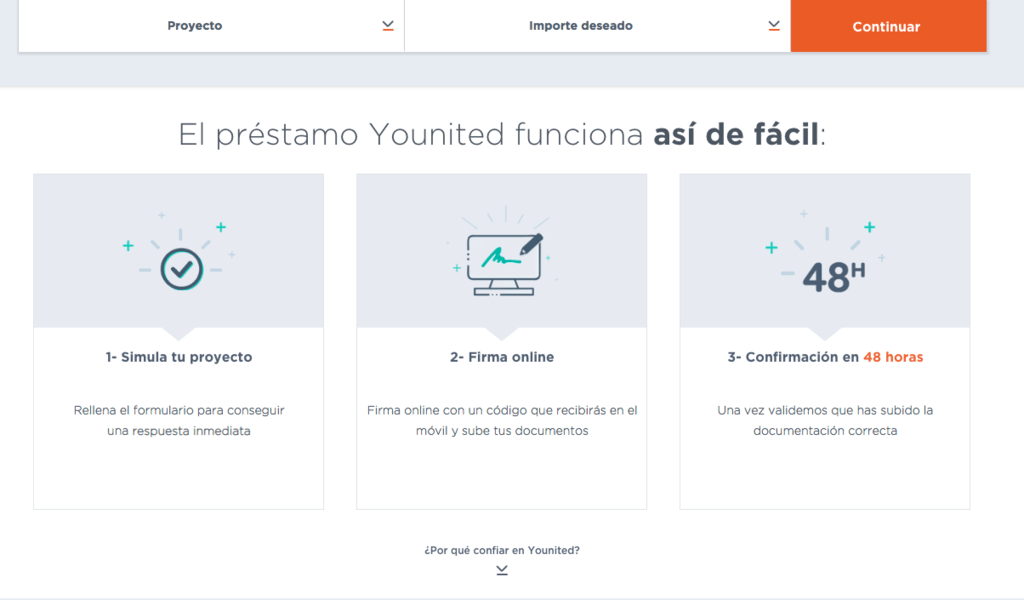Click the checkmark circle icon
Screen dimensions: 1024x600
[x=182, y=269]
